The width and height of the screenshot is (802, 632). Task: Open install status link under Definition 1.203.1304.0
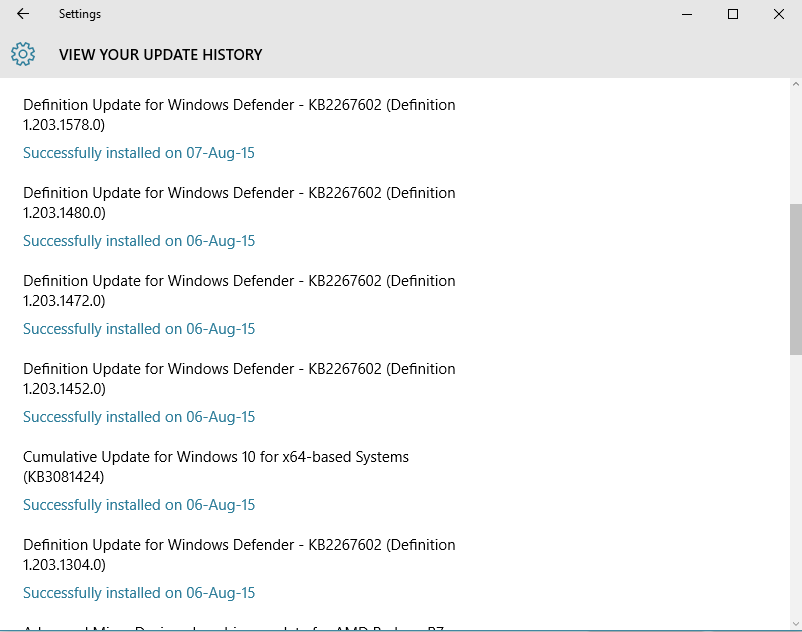[x=139, y=593]
